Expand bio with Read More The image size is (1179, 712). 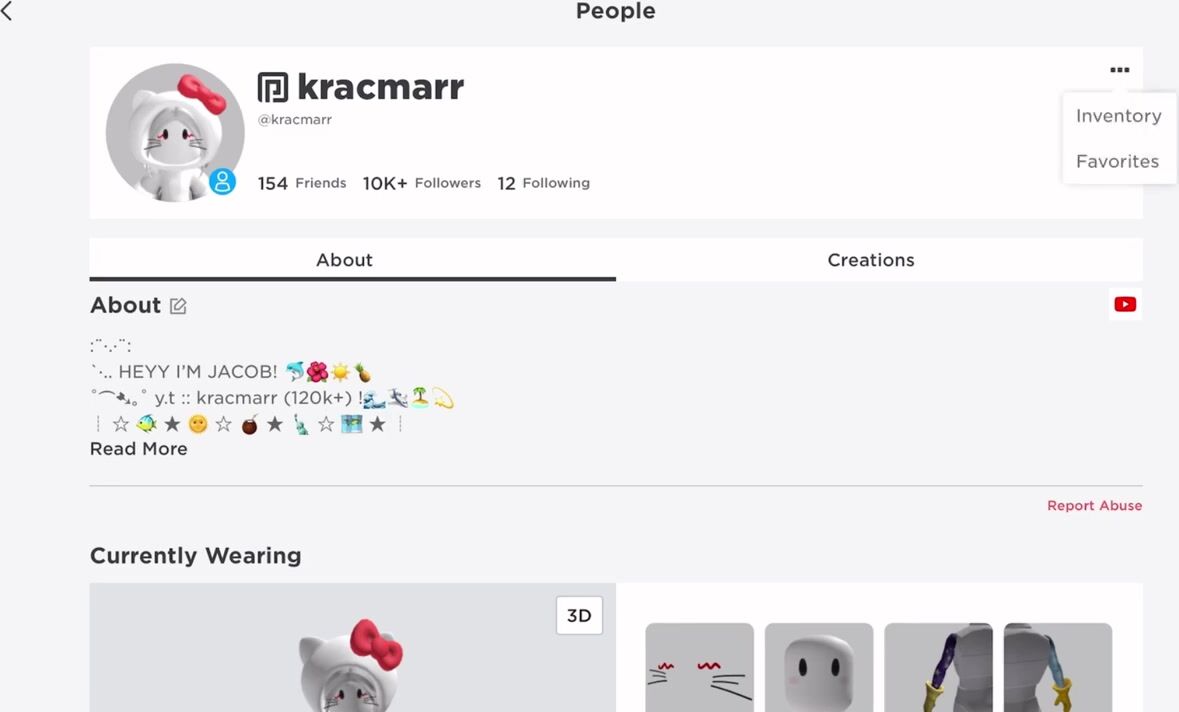coord(138,449)
